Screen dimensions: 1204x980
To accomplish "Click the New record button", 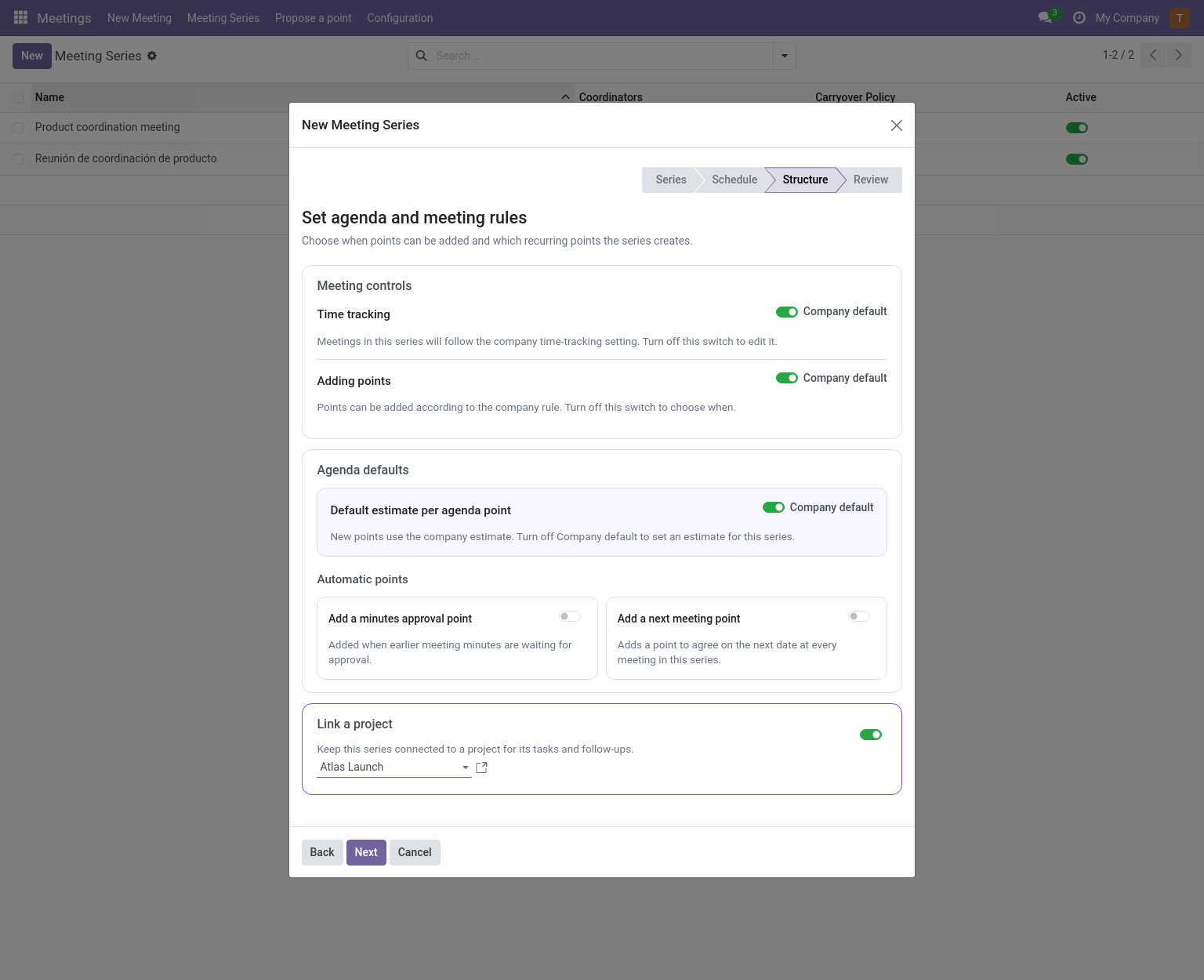I will 32,56.
